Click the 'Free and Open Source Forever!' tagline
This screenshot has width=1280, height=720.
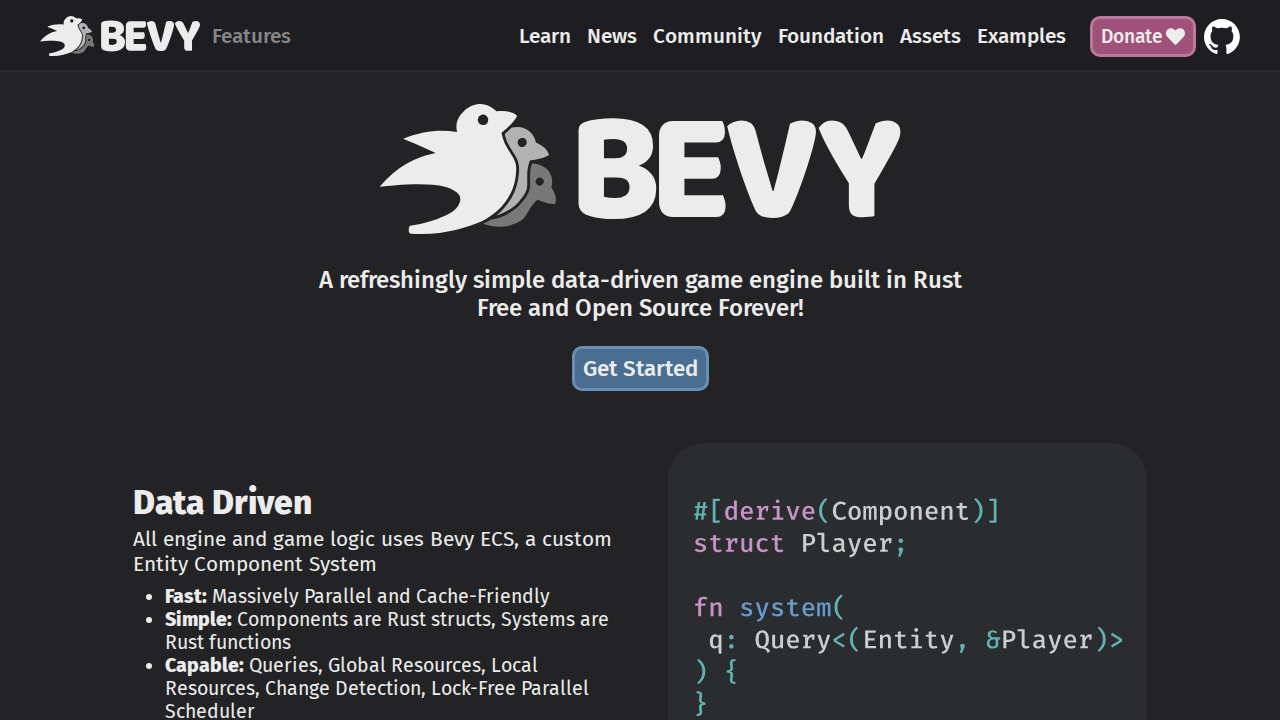640,308
